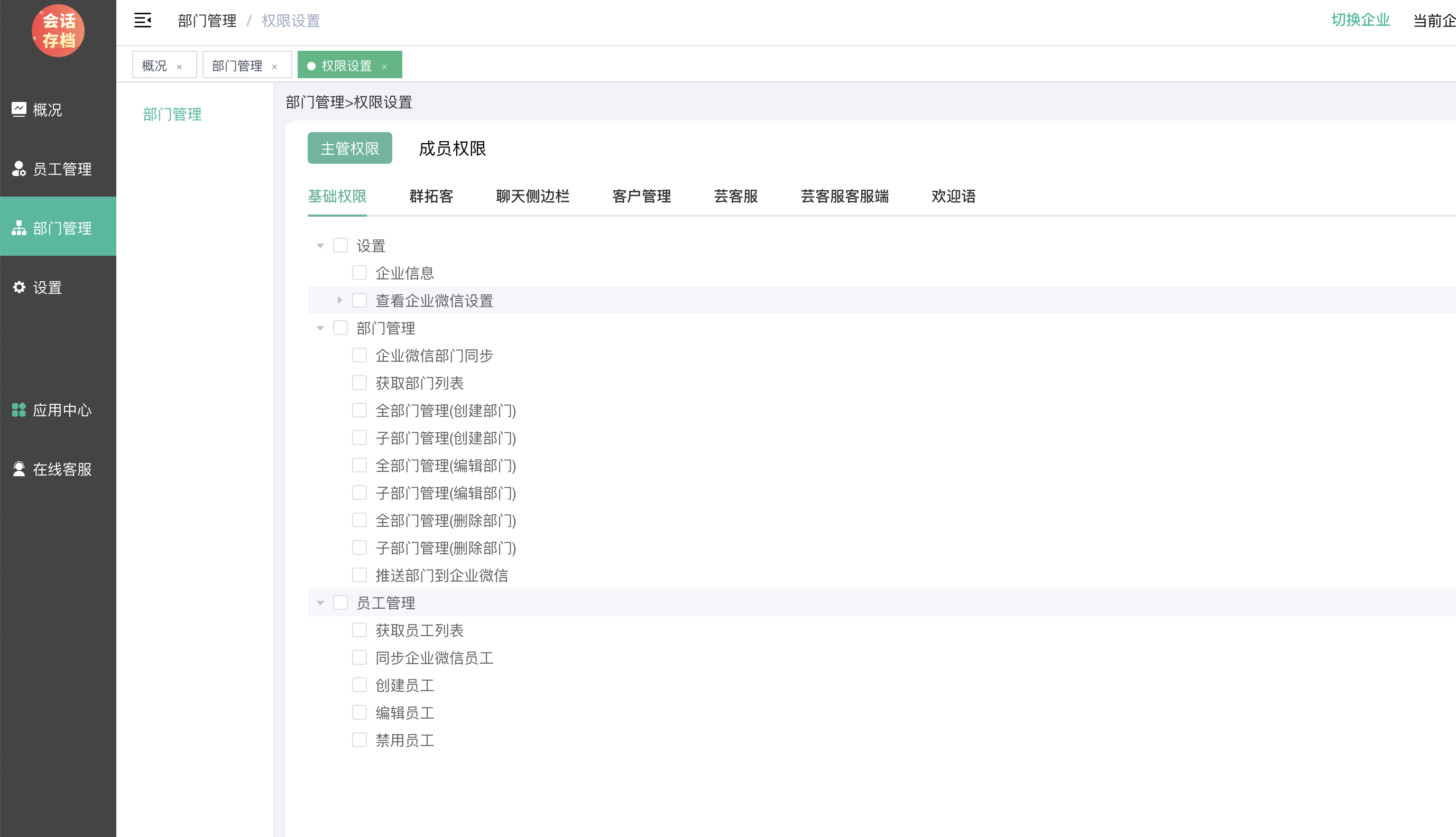Switch to the 群拓客 tab
The width and height of the screenshot is (1456, 837).
point(431,196)
